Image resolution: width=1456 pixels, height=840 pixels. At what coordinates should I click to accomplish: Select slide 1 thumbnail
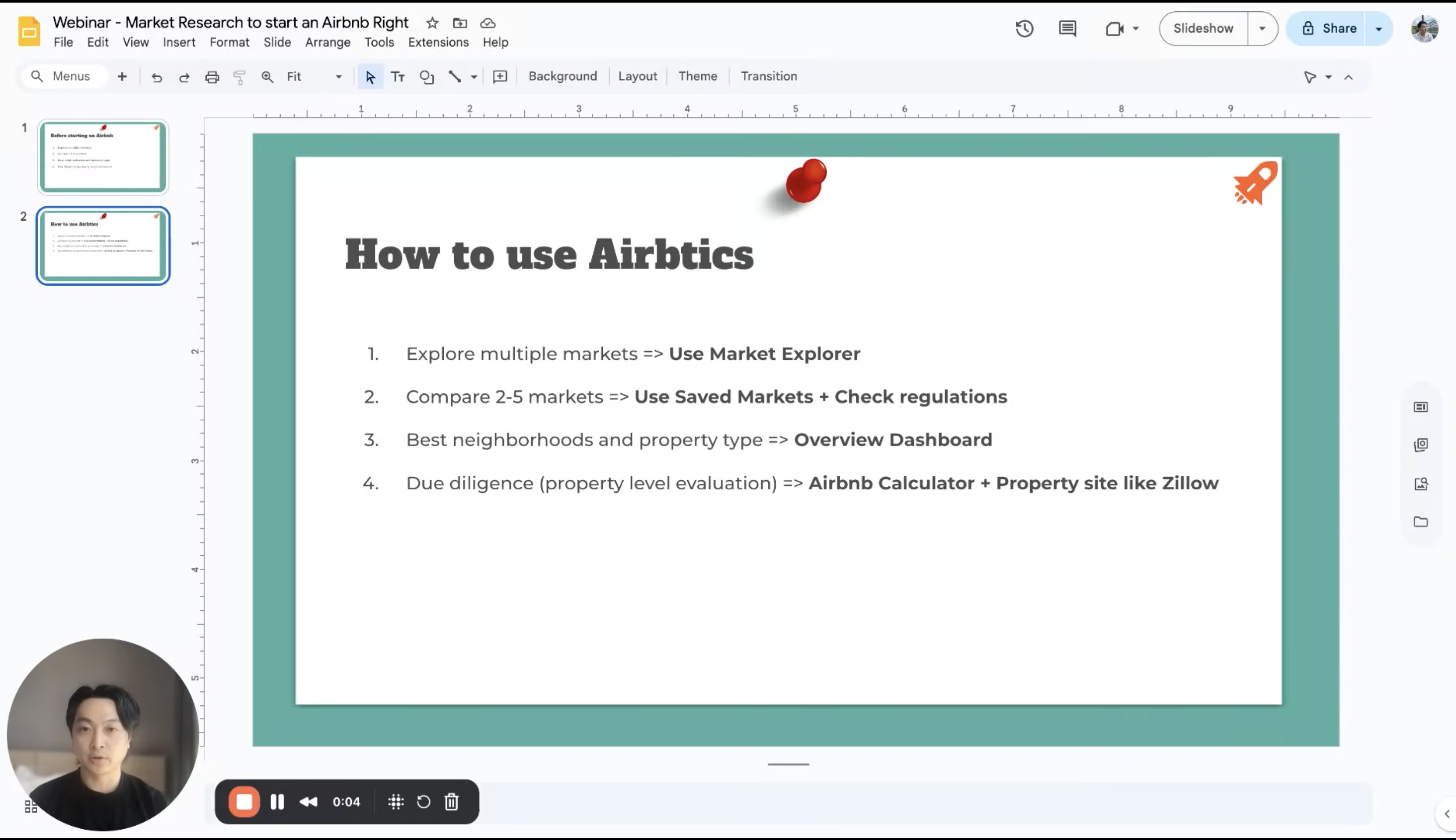[103, 156]
